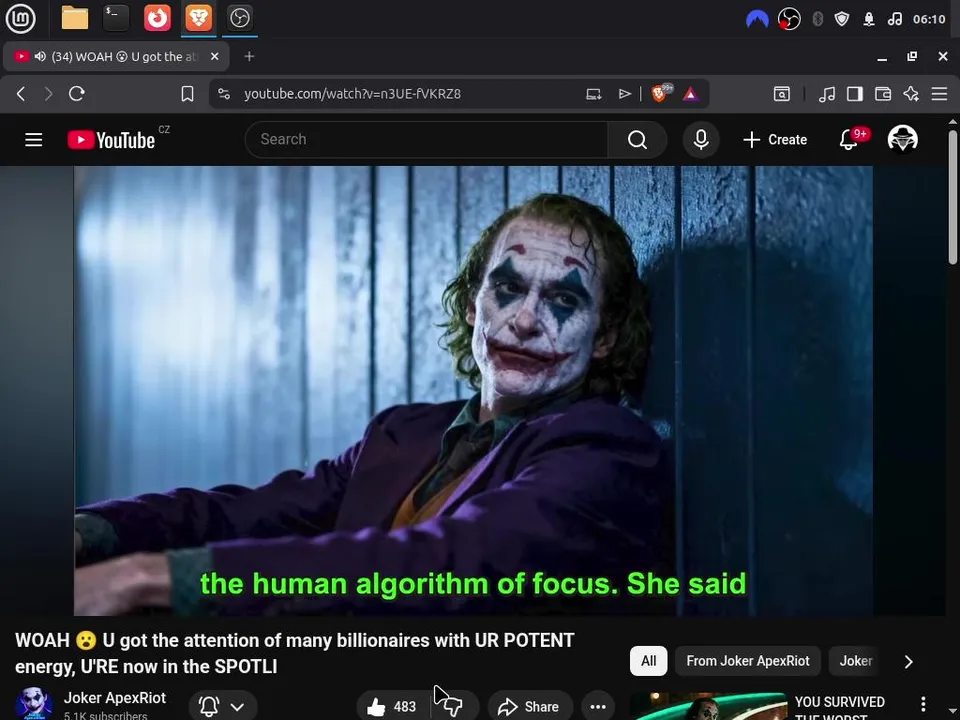Toggle the browser sidebar panel

[x=855, y=94]
